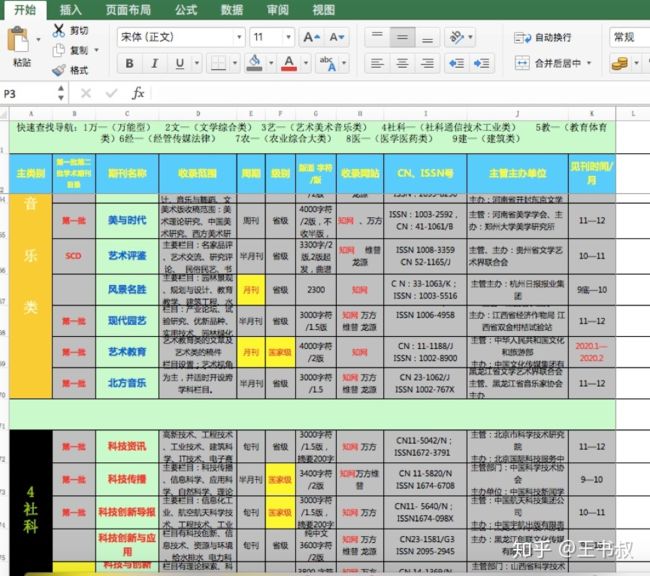Open the Borders dropdown arrow

tap(235, 63)
